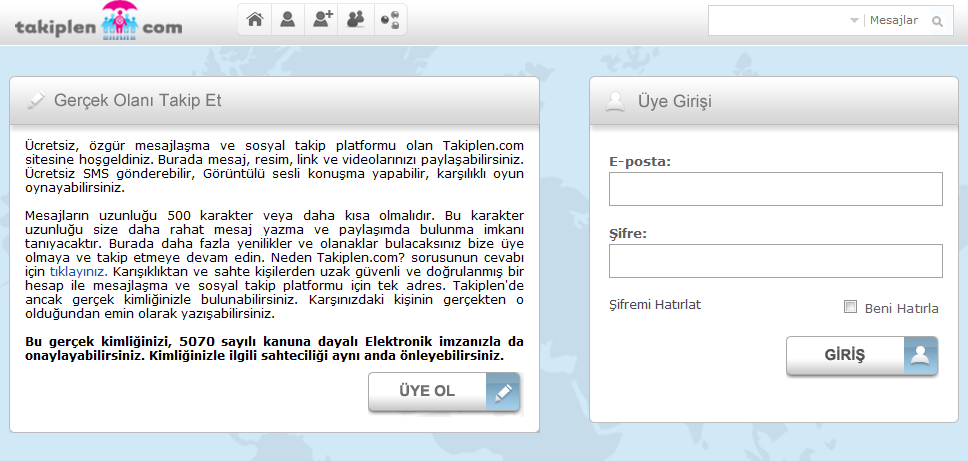The image size is (968, 461).
Task: Go to the takiplen.com logo
Action: 99,22
